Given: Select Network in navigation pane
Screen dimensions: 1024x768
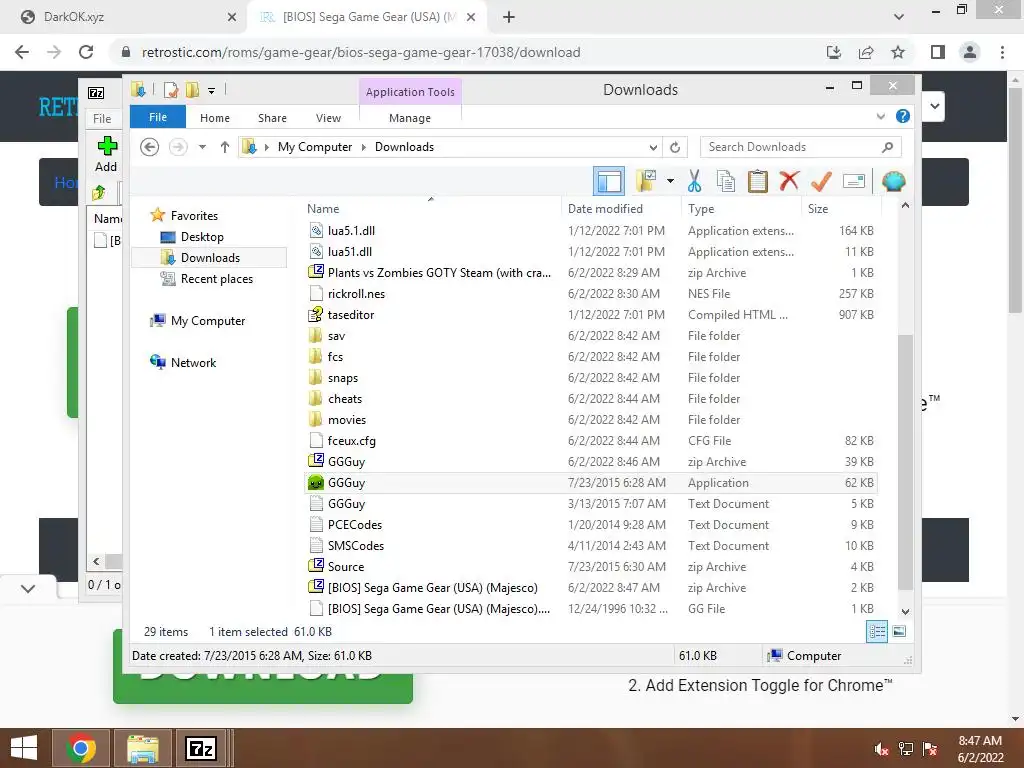Looking at the screenshot, I should coord(193,362).
